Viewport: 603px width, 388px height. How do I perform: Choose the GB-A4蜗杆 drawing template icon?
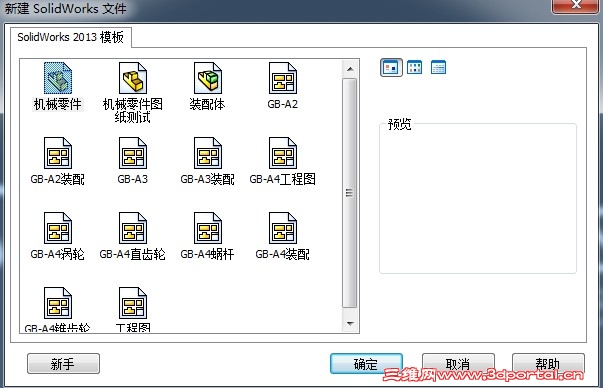(208, 228)
